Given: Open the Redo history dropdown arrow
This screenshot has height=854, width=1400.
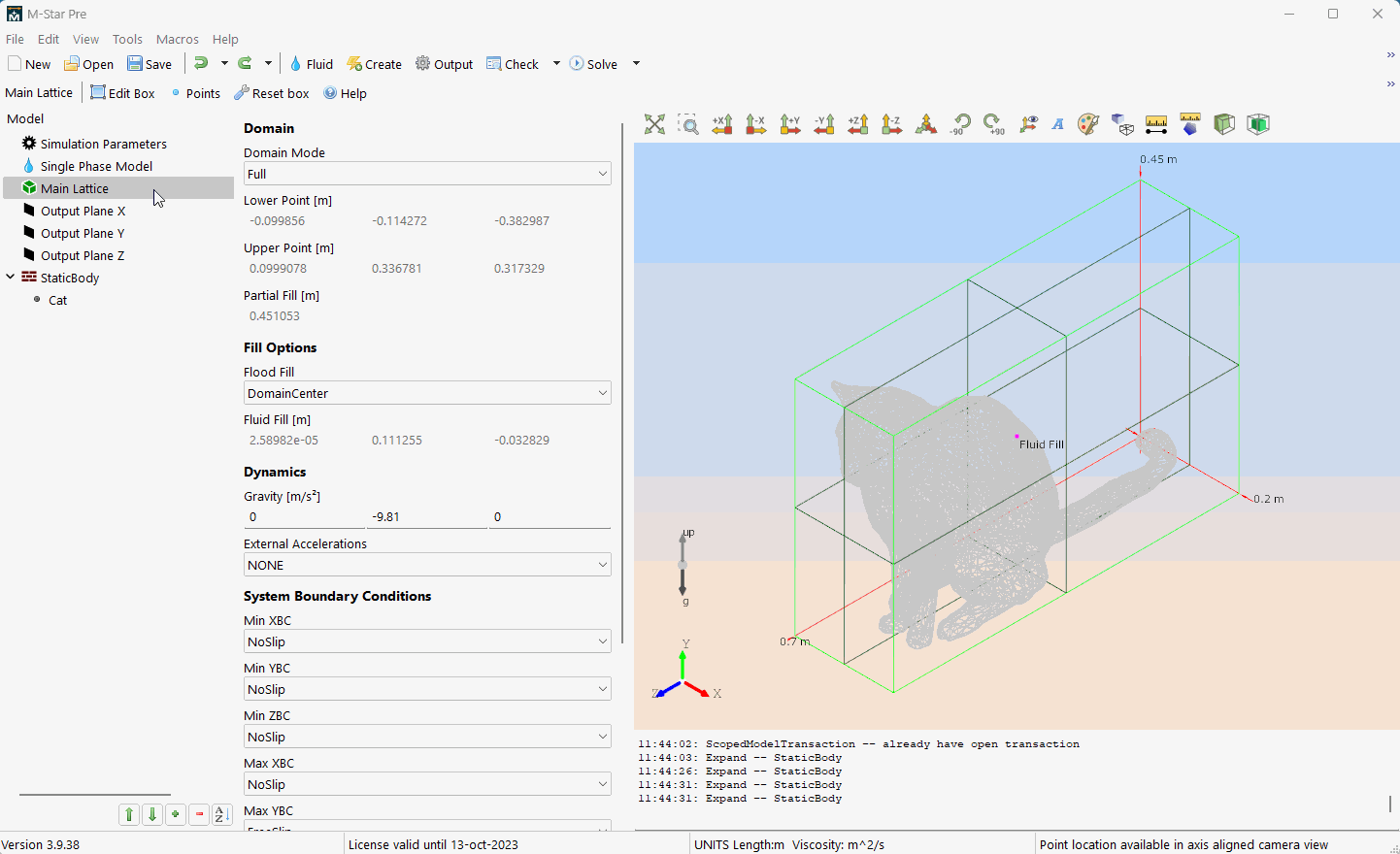Looking at the screenshot, I should coord(269,63).
